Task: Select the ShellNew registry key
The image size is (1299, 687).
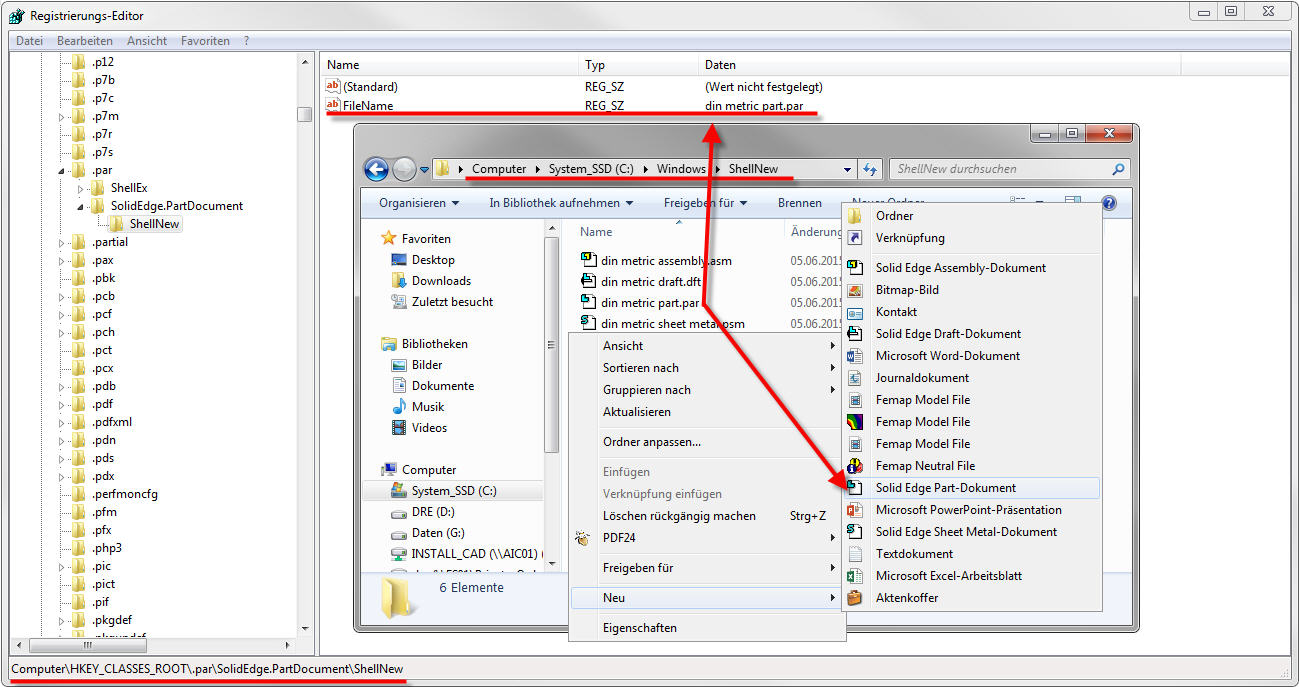Action: 154,224
